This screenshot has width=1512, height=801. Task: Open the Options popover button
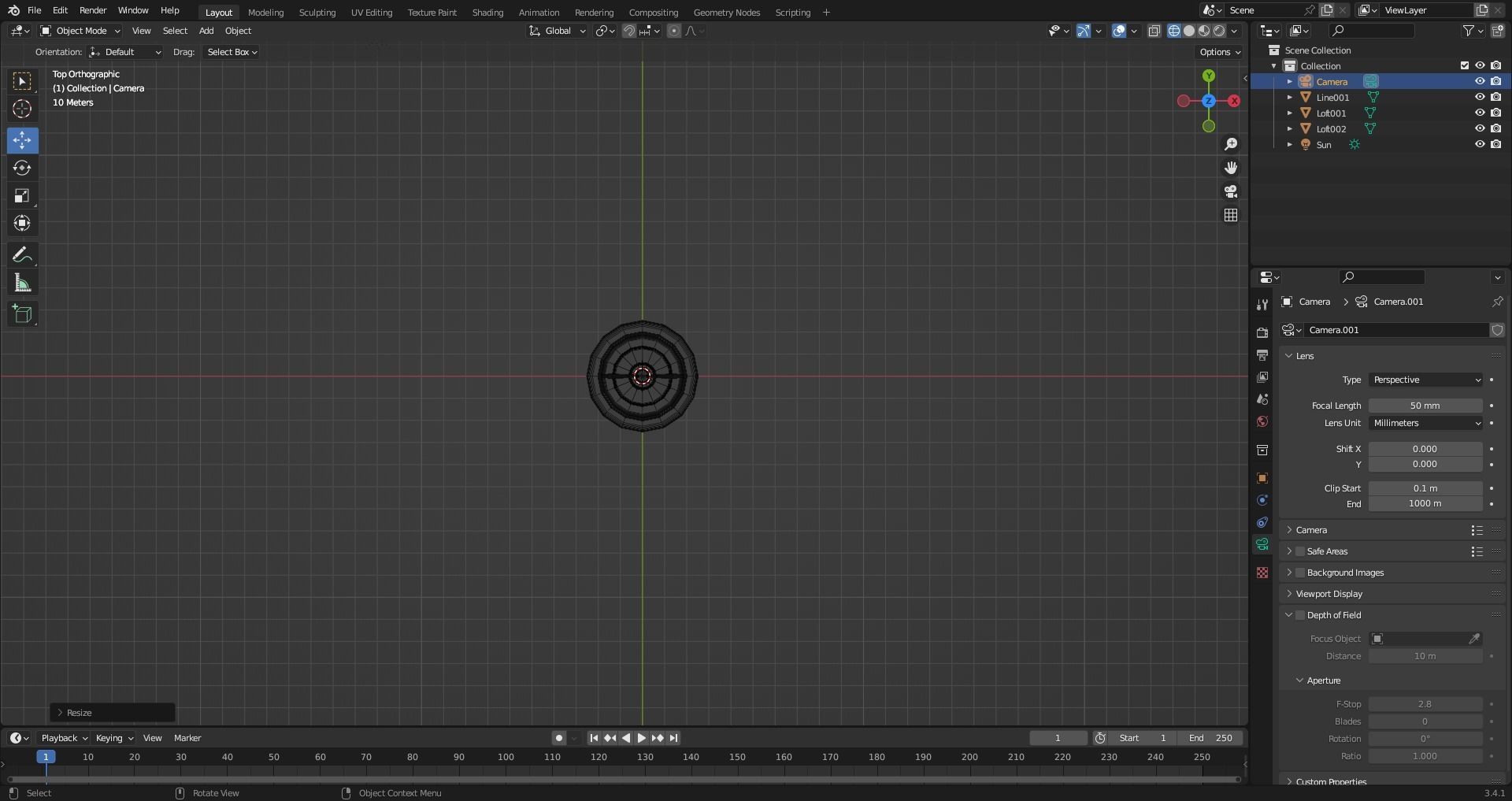pyautogui.click(x=1220, y=52)
